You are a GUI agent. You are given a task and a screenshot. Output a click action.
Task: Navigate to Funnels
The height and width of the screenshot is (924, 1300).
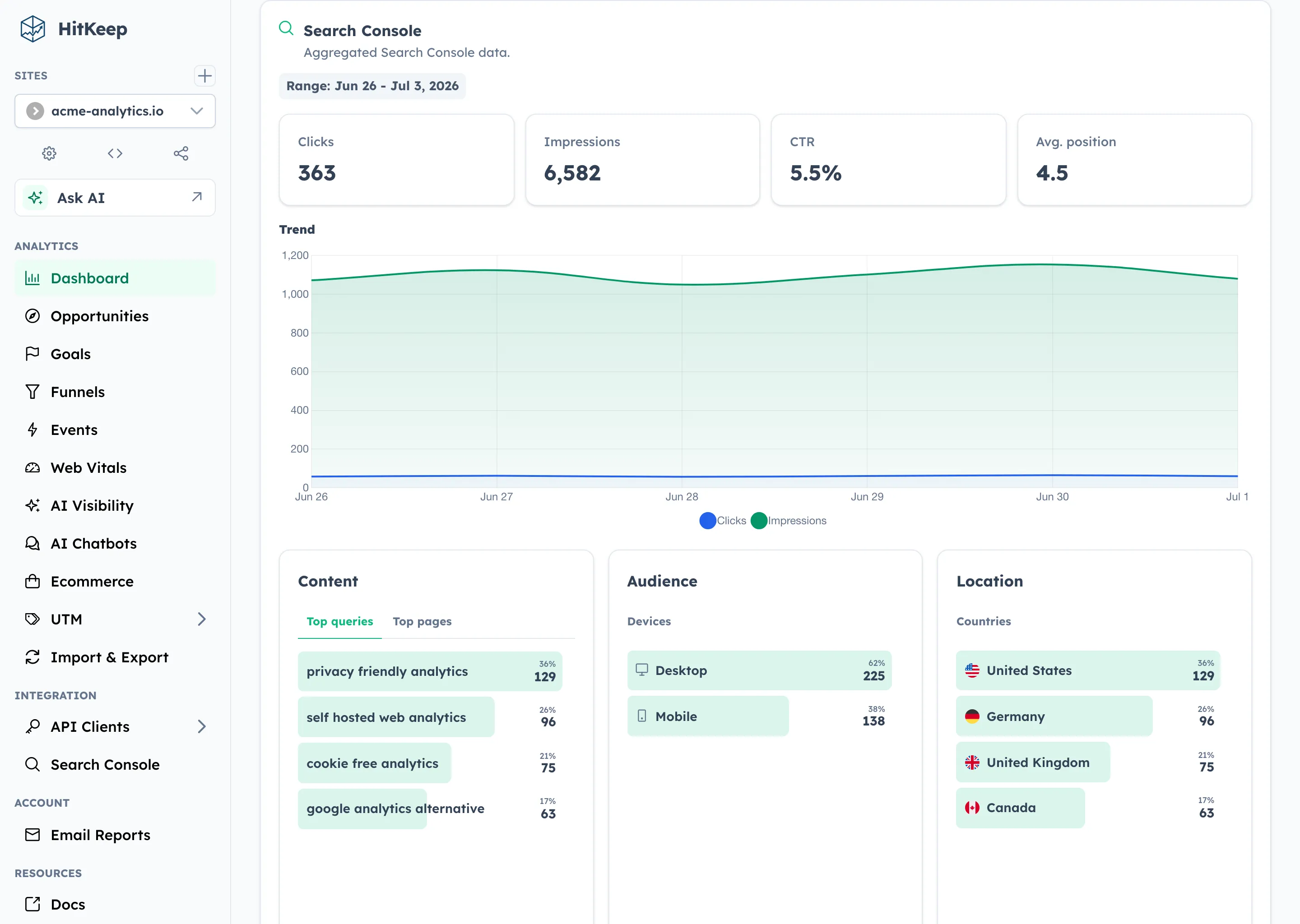(115, 392)
